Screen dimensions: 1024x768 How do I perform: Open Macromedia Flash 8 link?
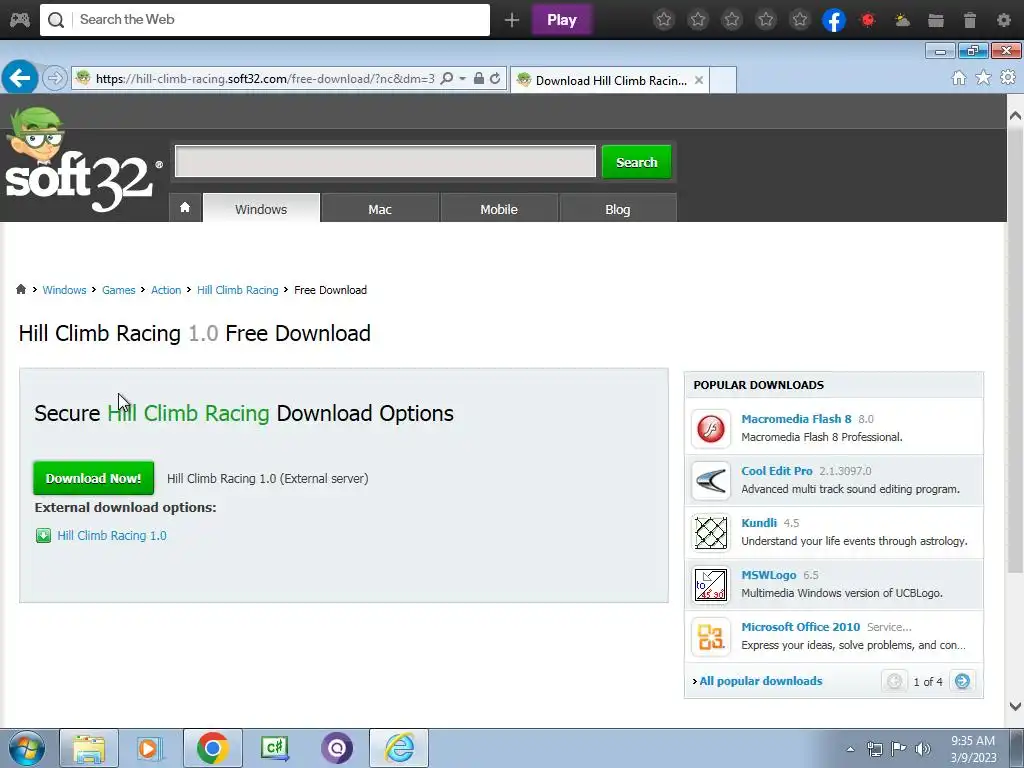click(796, 419)
